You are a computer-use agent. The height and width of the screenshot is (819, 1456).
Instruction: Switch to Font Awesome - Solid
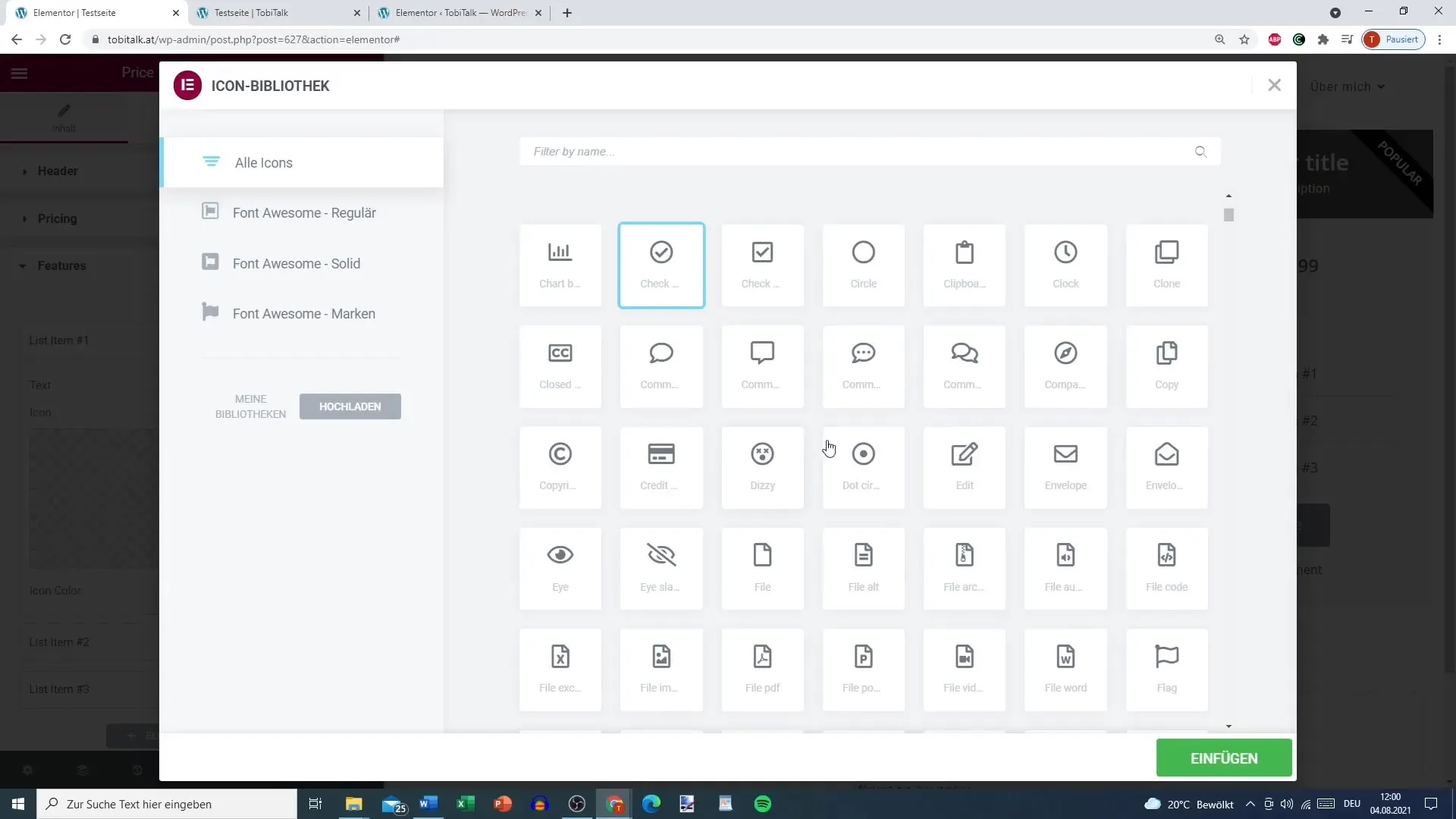(x=302, y=263)
